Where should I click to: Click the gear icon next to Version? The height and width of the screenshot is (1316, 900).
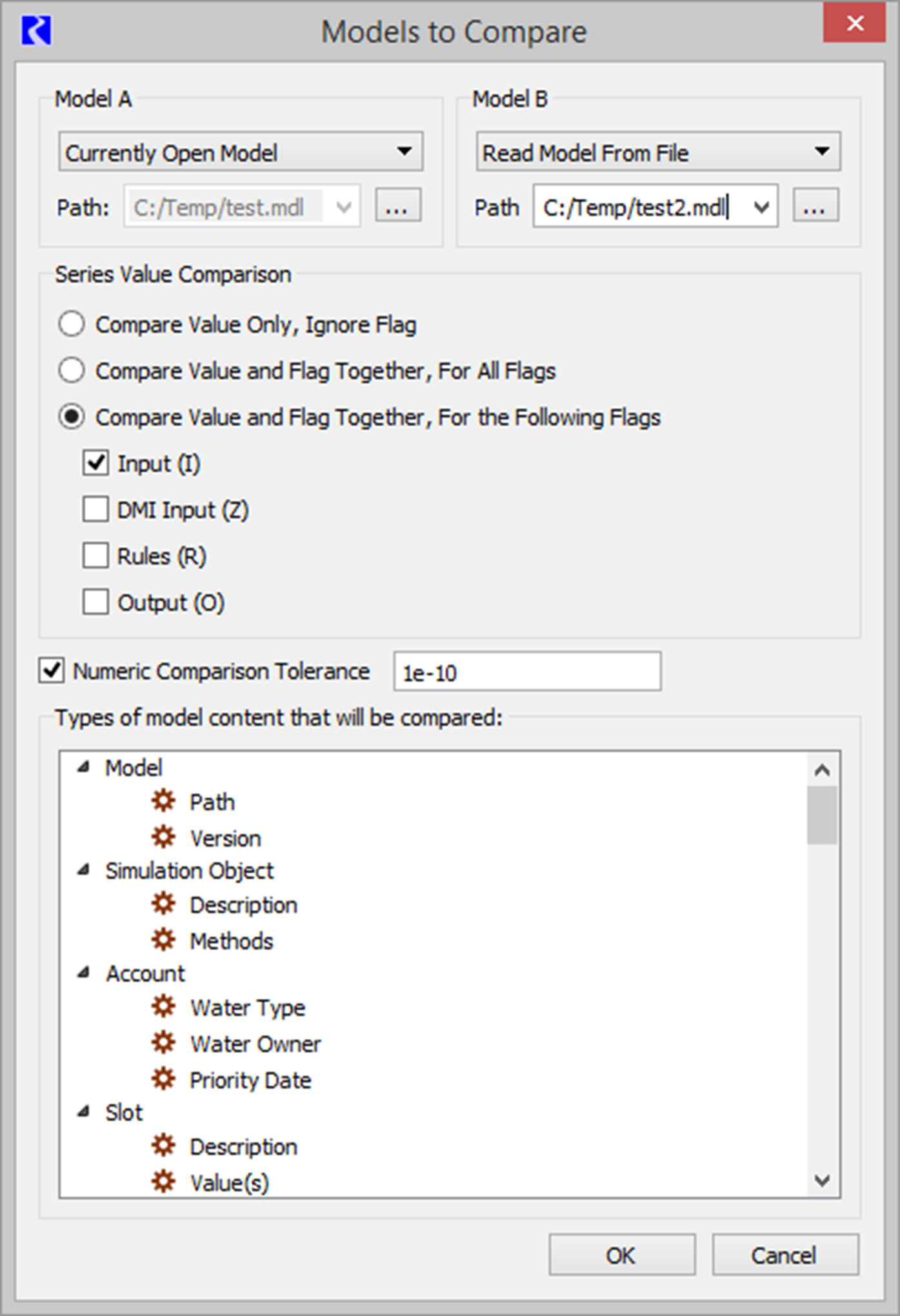[163, 837]
